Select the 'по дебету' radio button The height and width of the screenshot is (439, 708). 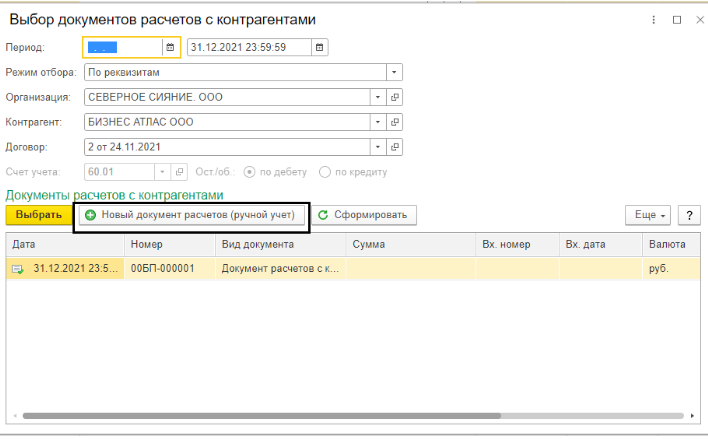(x=251, y=172)
